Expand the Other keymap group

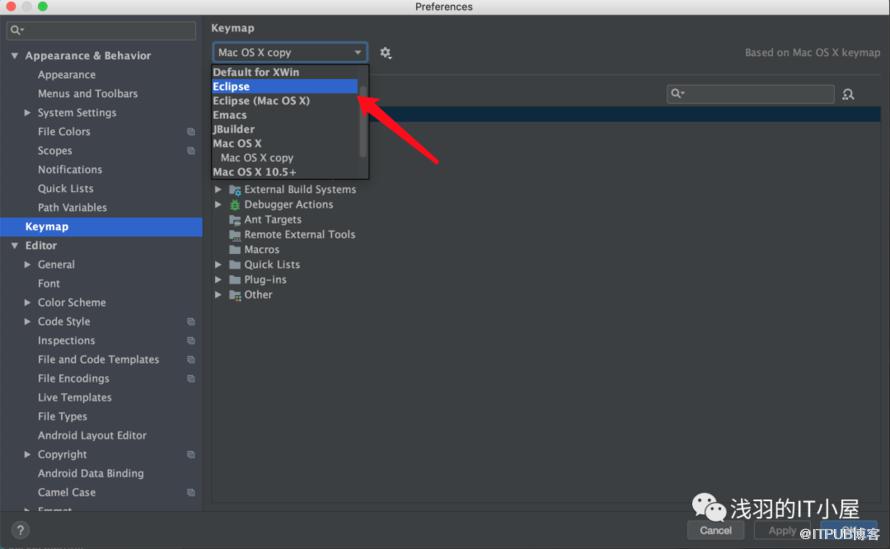218,295
